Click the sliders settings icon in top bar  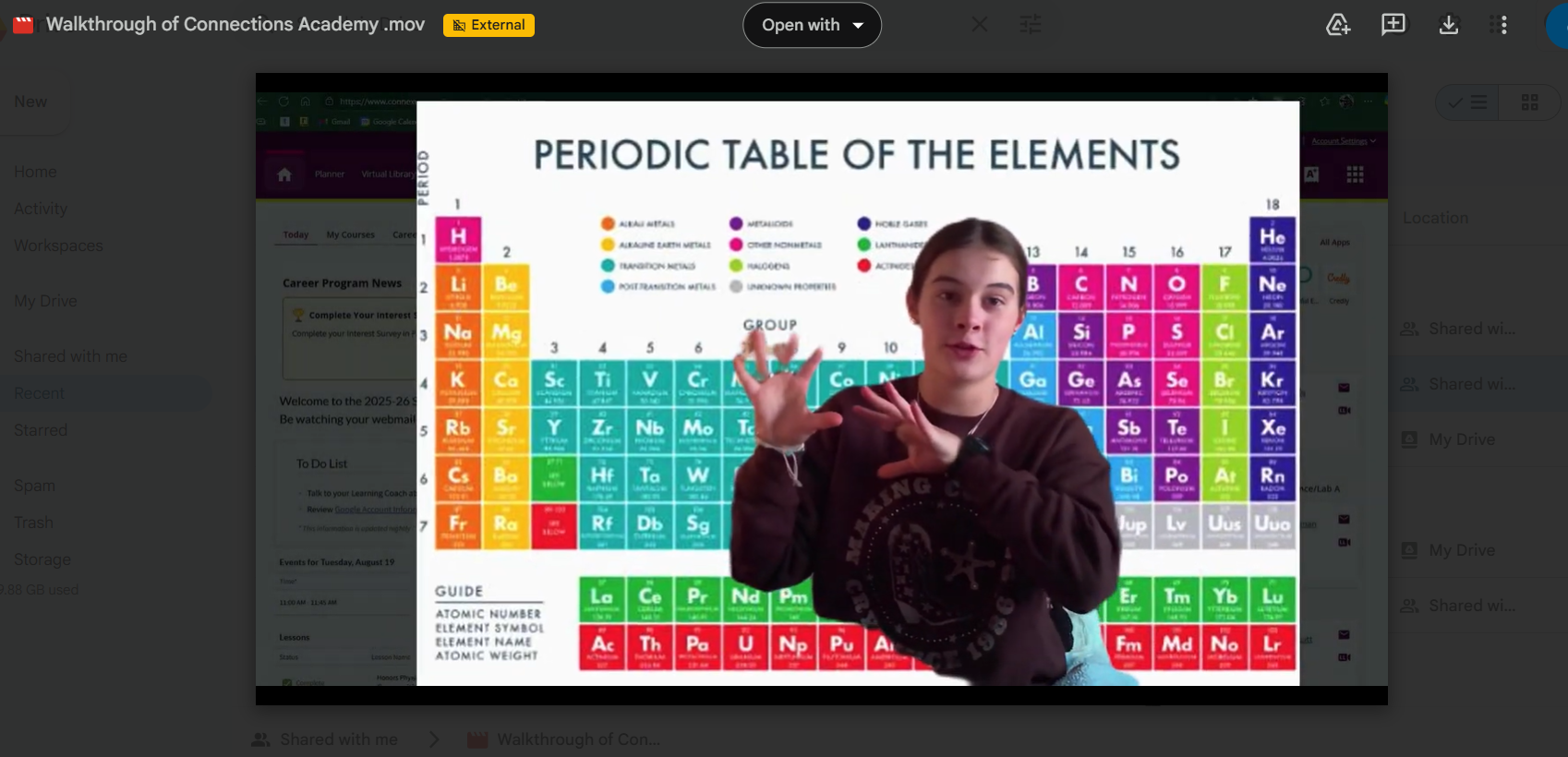pos(1030,25)
